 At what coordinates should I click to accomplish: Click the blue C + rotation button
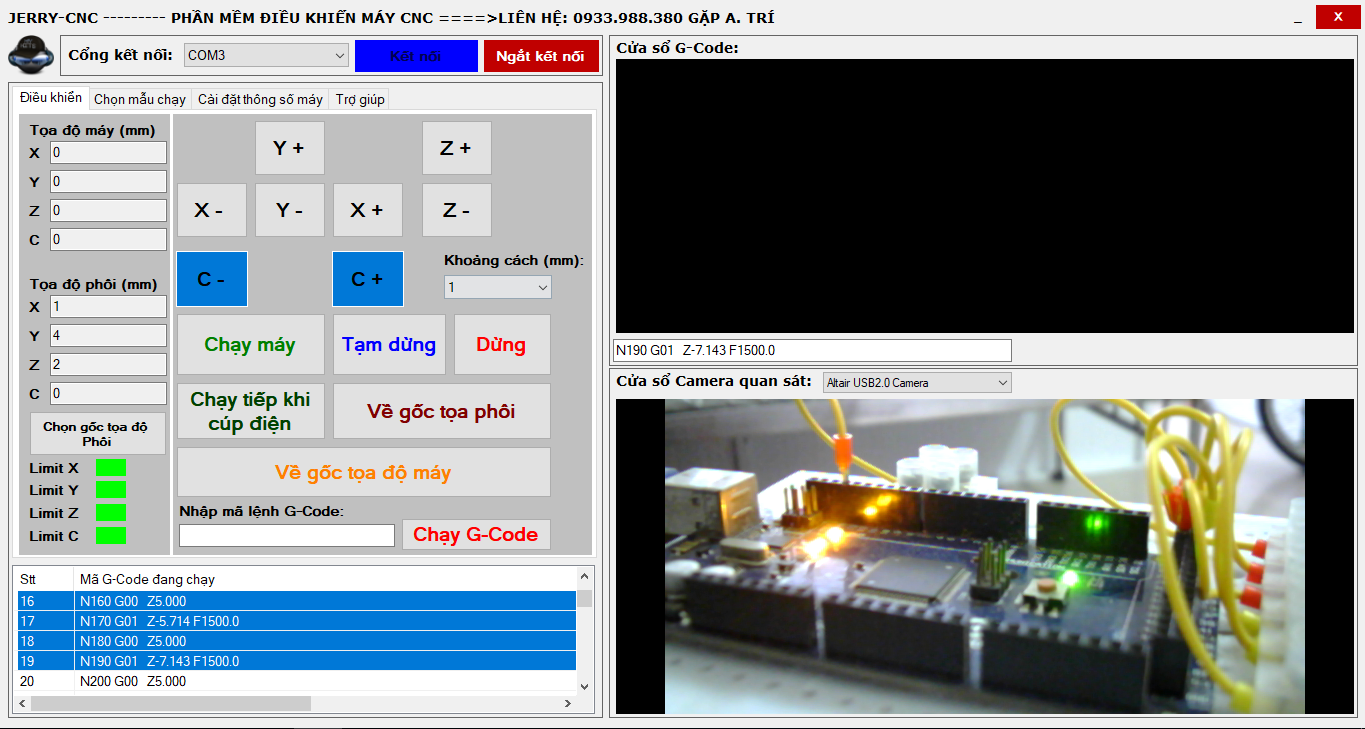coord(367,279)
